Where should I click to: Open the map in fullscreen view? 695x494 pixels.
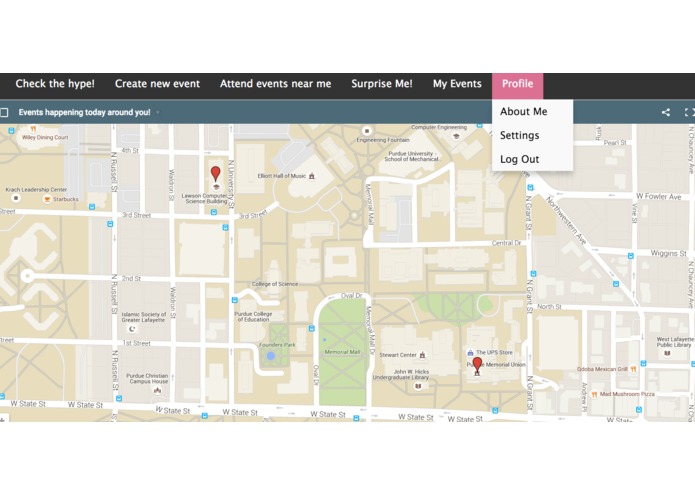point(689,113)
